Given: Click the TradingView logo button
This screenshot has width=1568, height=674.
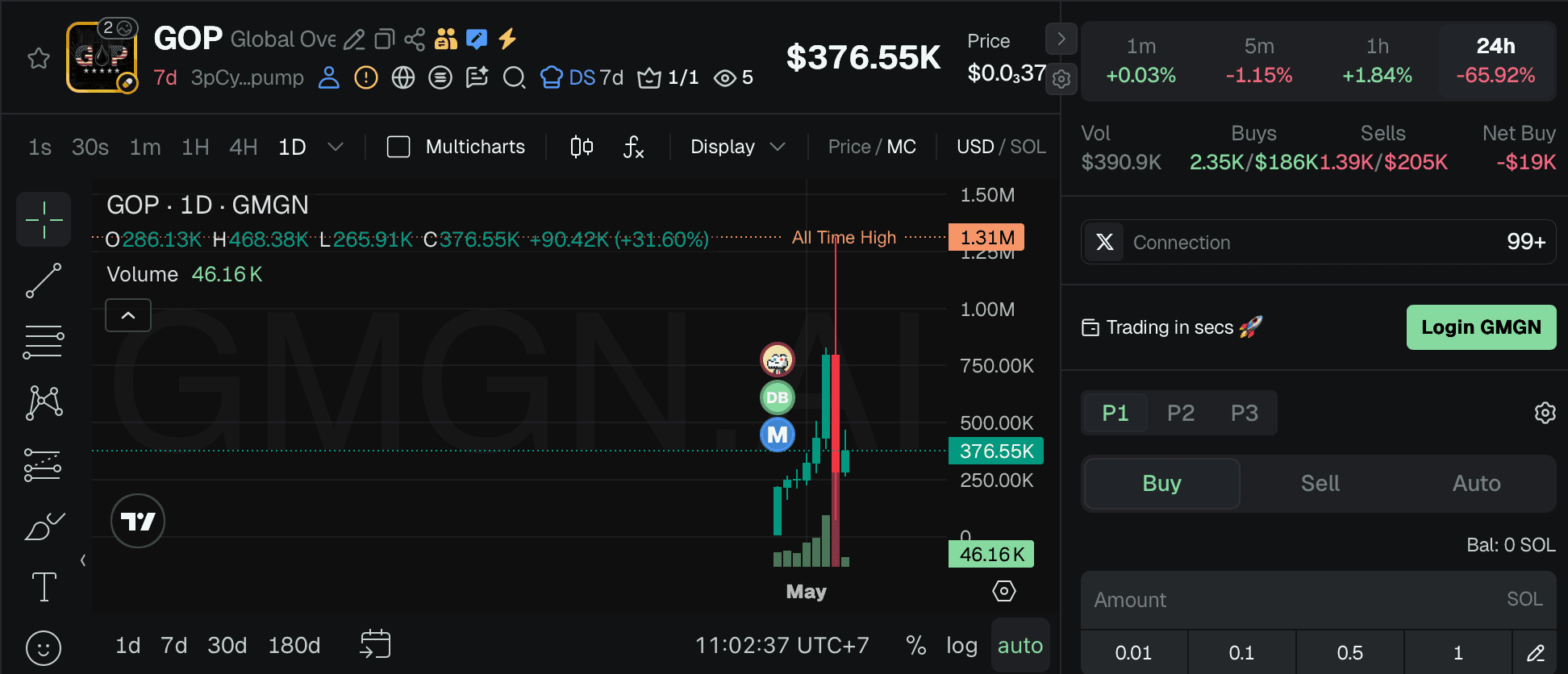Looking at the screenshot, I should click(x=138, y=521).
